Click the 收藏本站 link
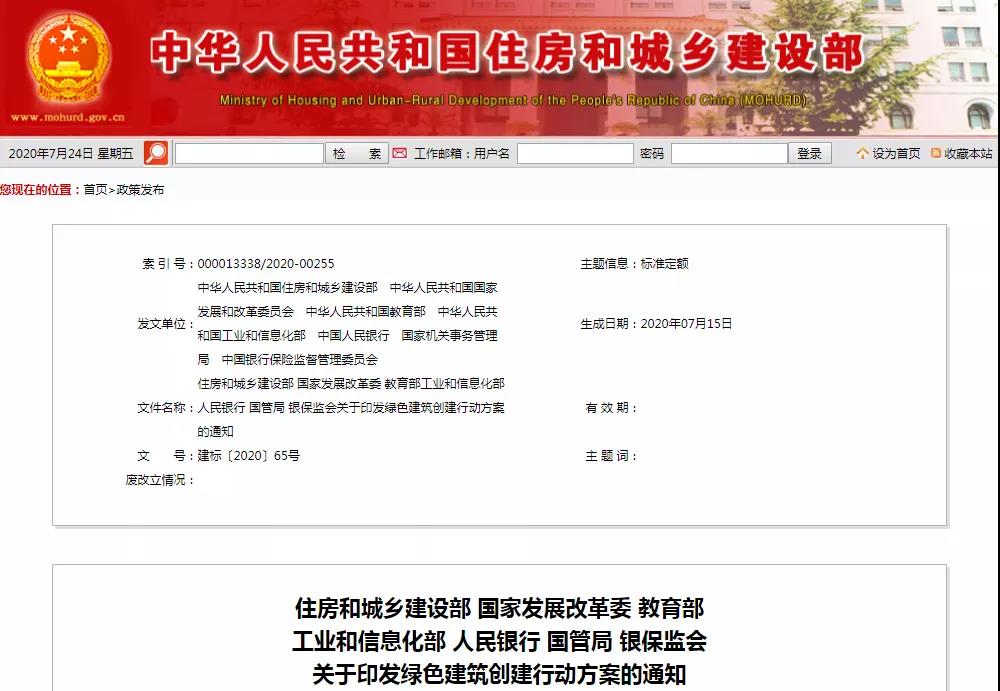 tap(968, 154)
